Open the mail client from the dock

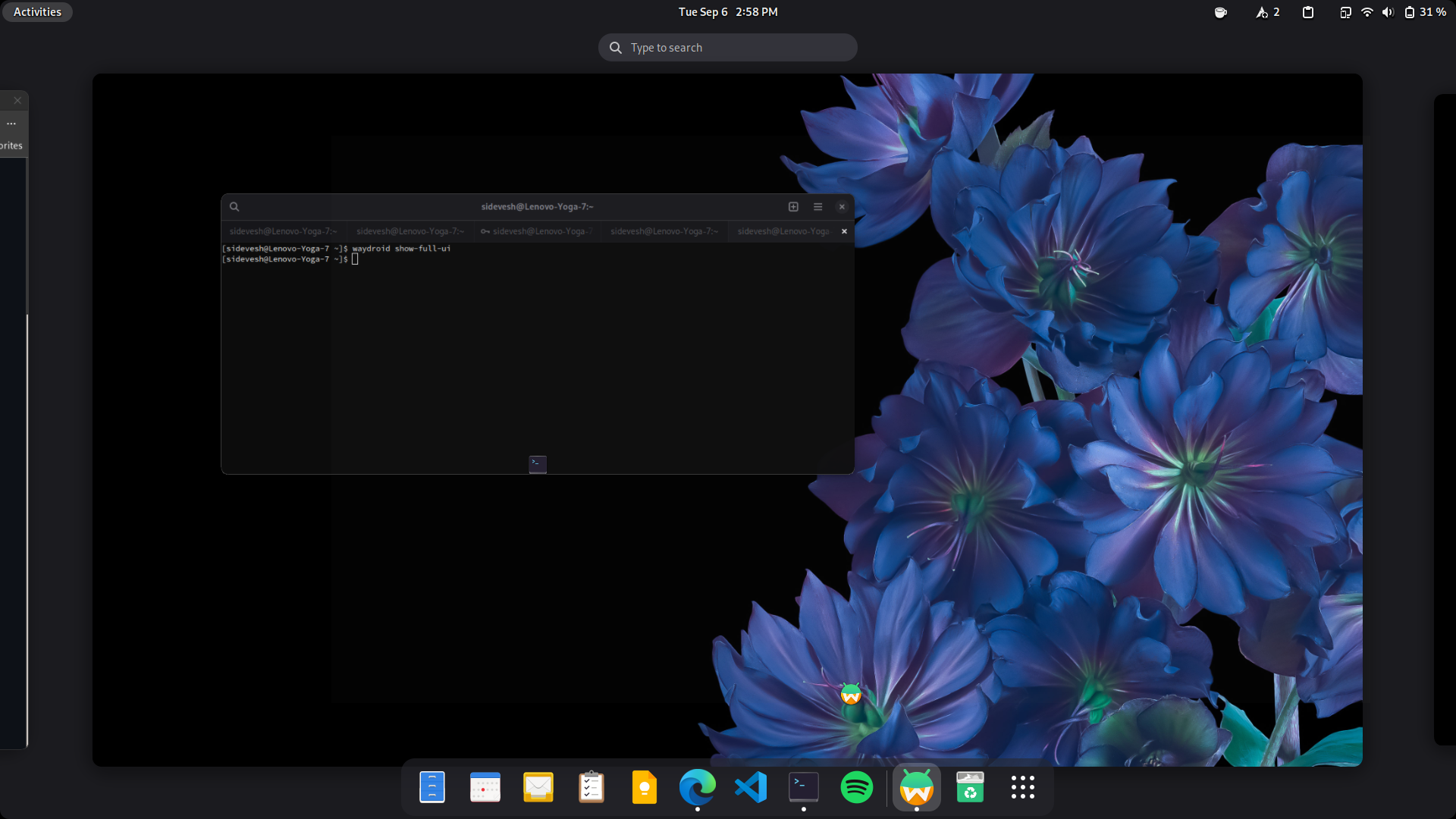538,787
